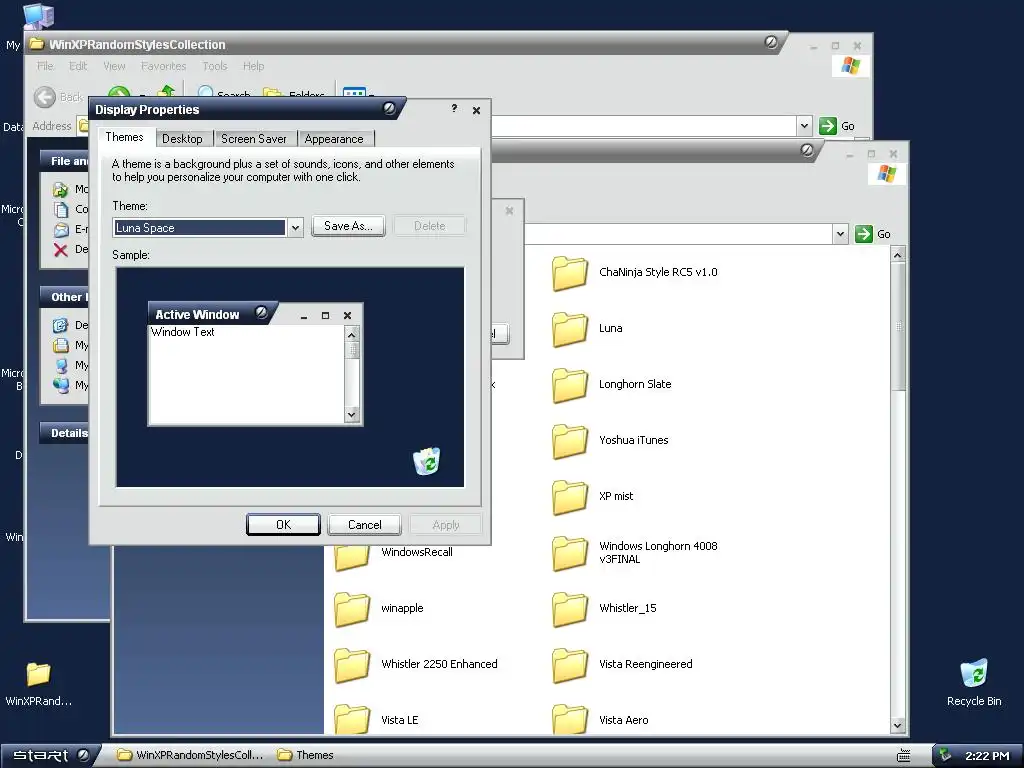Viewport: 1024px width, 768px height.
Task: Select the Luna folder icon
Action: point(569,328)
